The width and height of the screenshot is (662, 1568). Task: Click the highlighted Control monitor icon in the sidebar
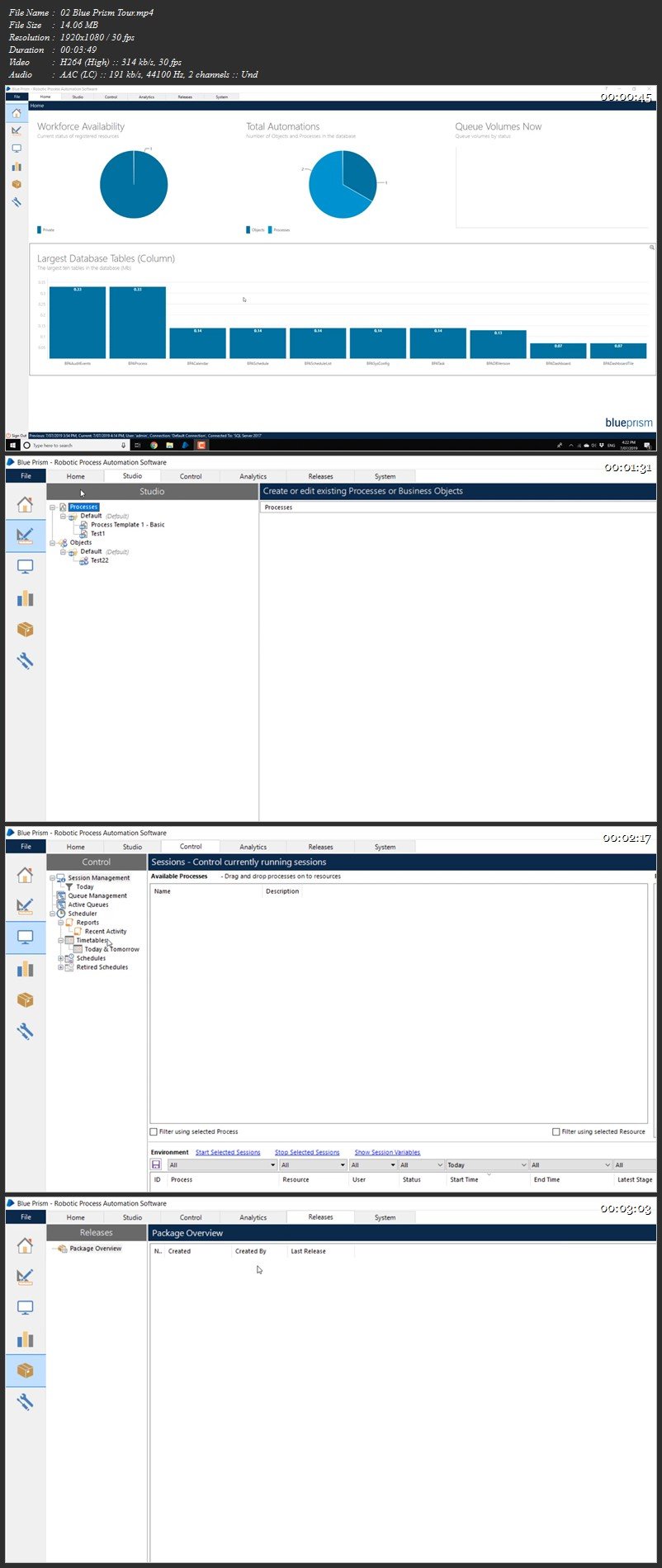pyautogui.click(x=25, y=937)
